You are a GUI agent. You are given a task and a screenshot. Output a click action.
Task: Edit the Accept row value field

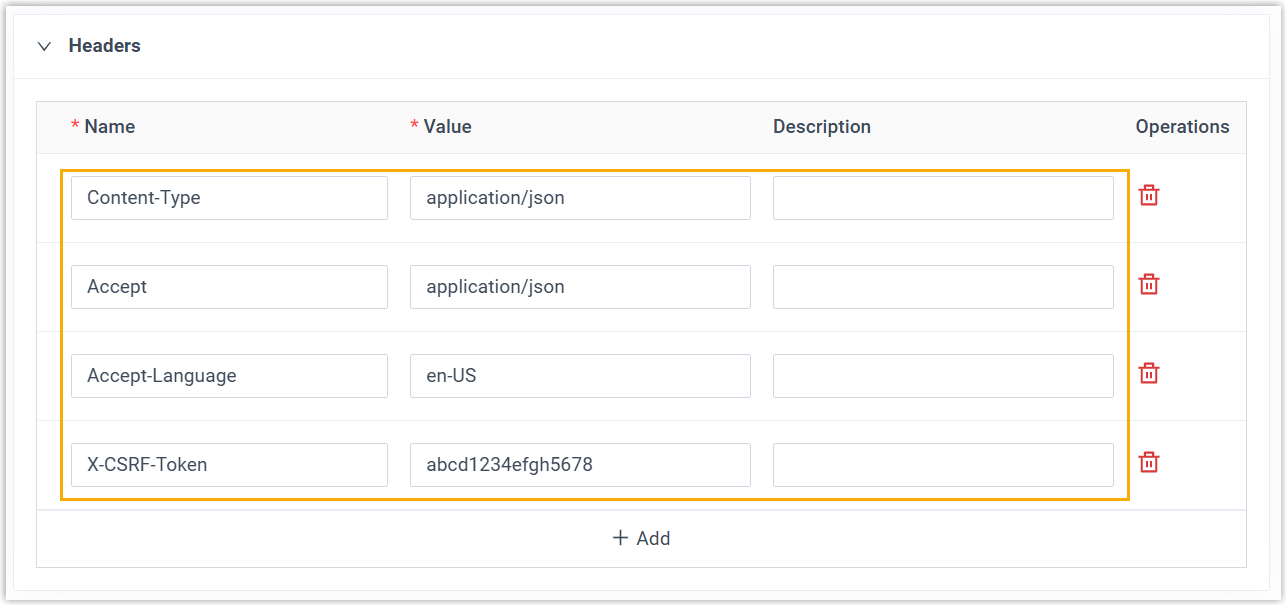point(580,287)
